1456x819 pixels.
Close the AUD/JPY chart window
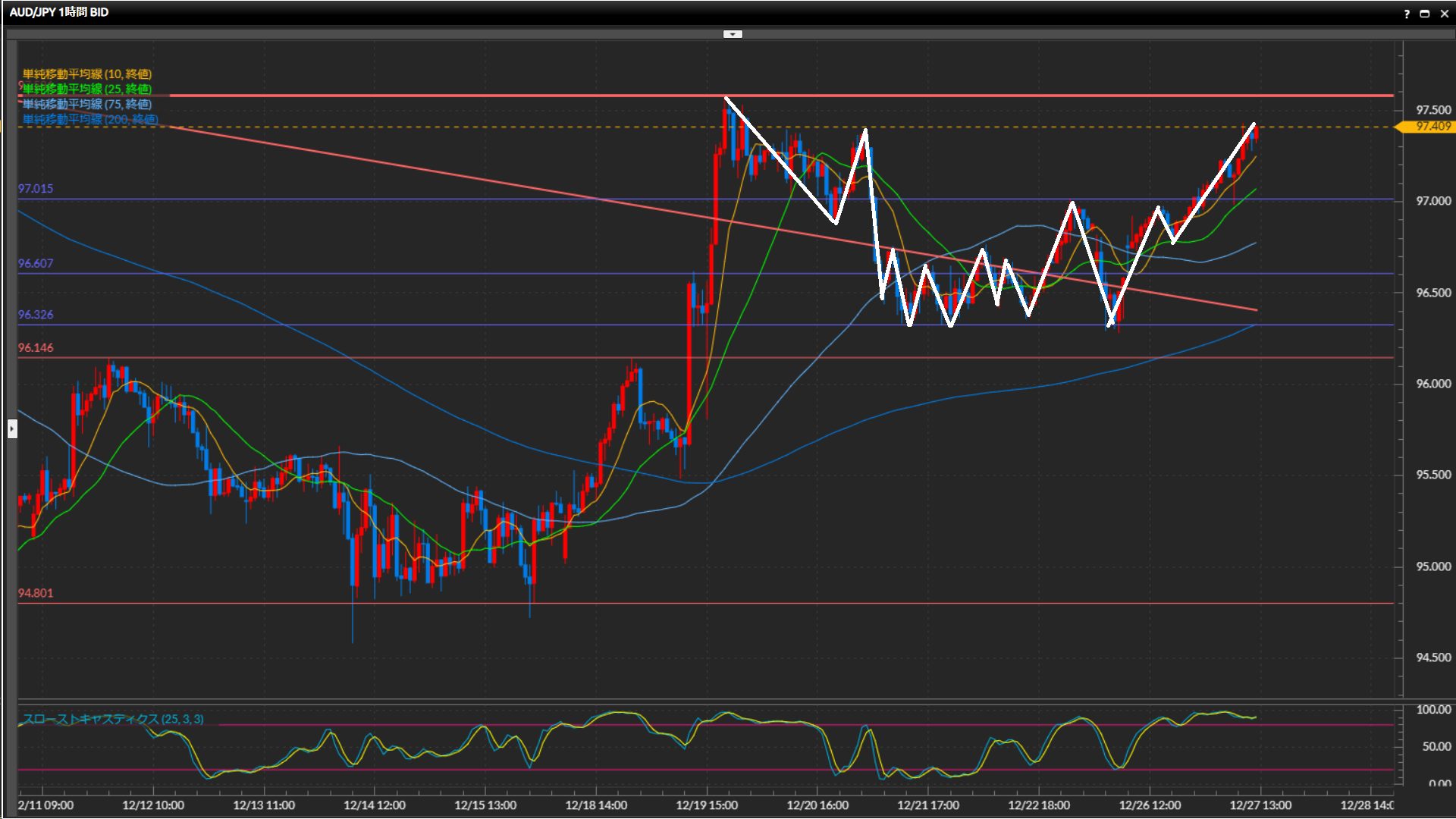[x=1444, y=14]
